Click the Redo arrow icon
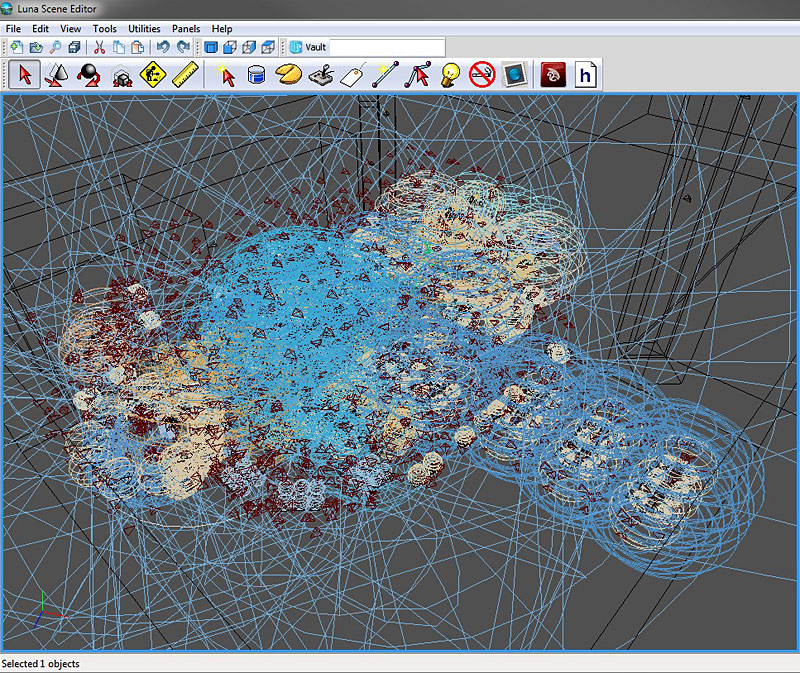 coord(183,47)
